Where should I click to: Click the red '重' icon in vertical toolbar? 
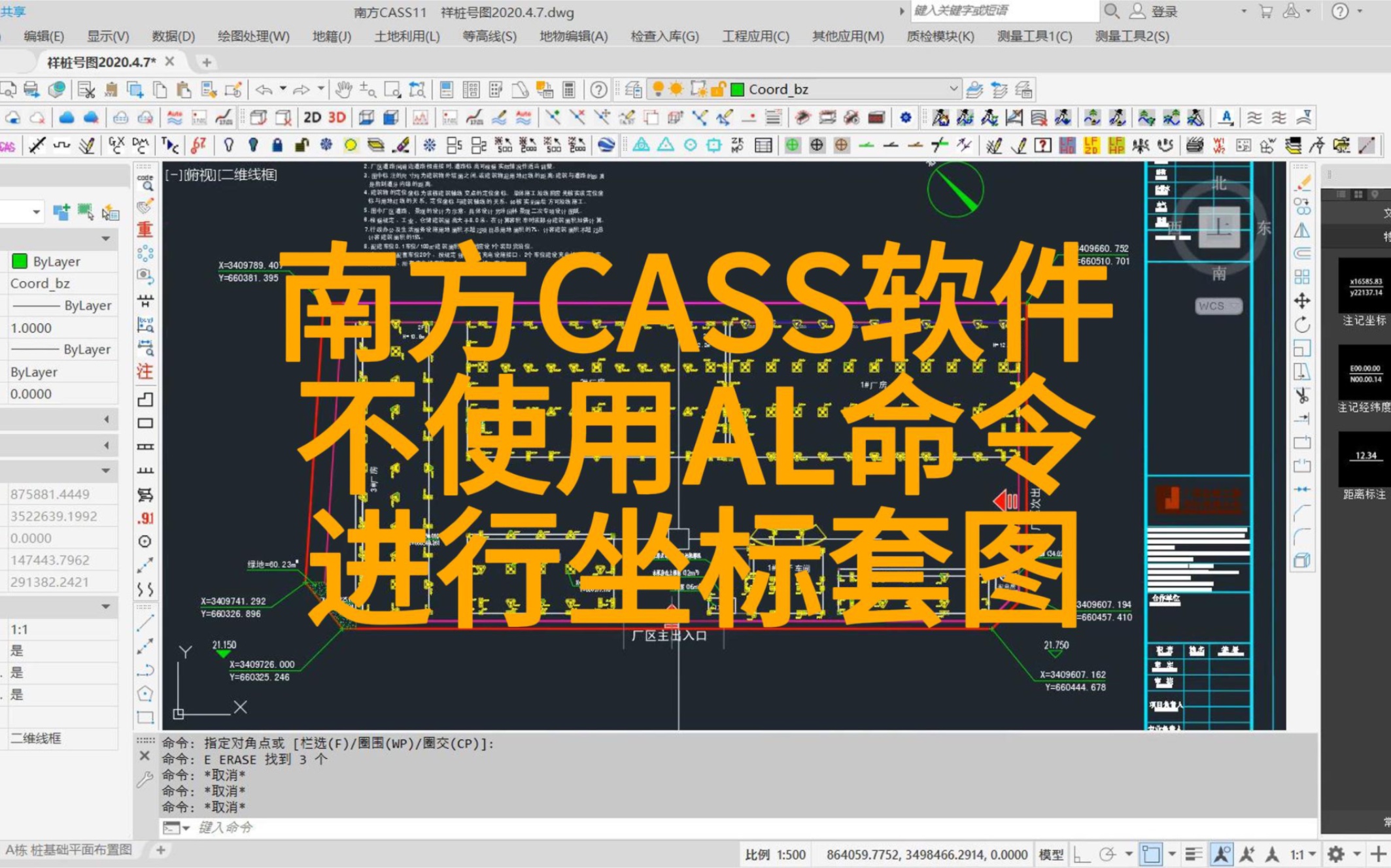click(x=145, y=229)
